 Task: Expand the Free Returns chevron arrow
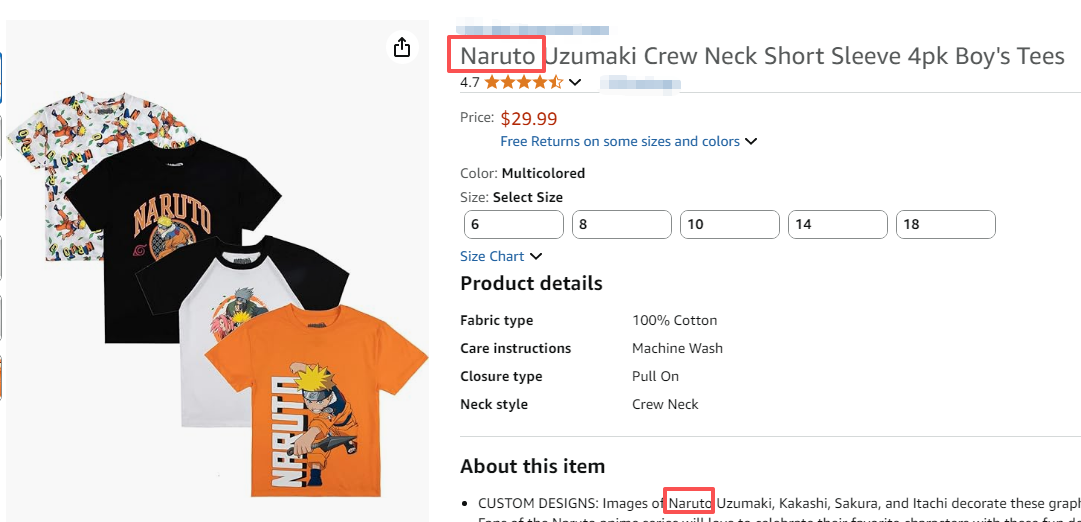(752, 142)
